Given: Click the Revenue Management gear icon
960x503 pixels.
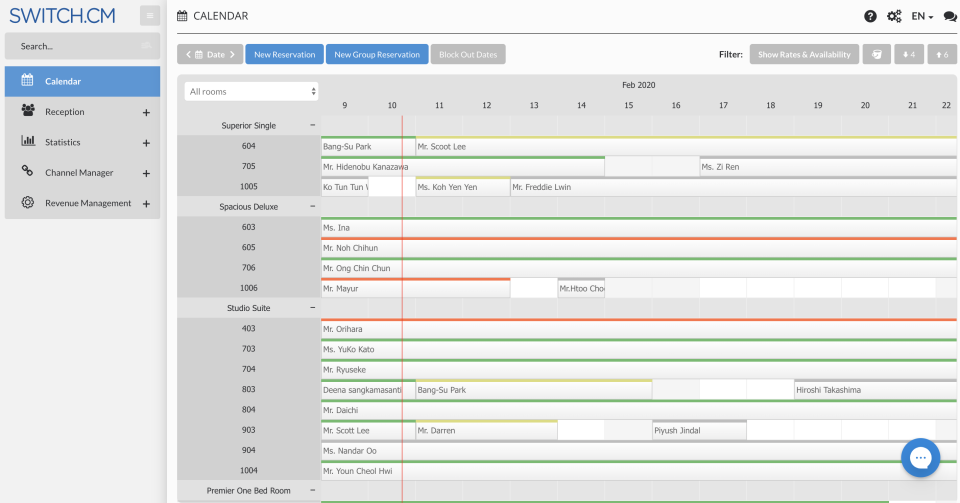Looking at the screenshot, I should (28, 202).
